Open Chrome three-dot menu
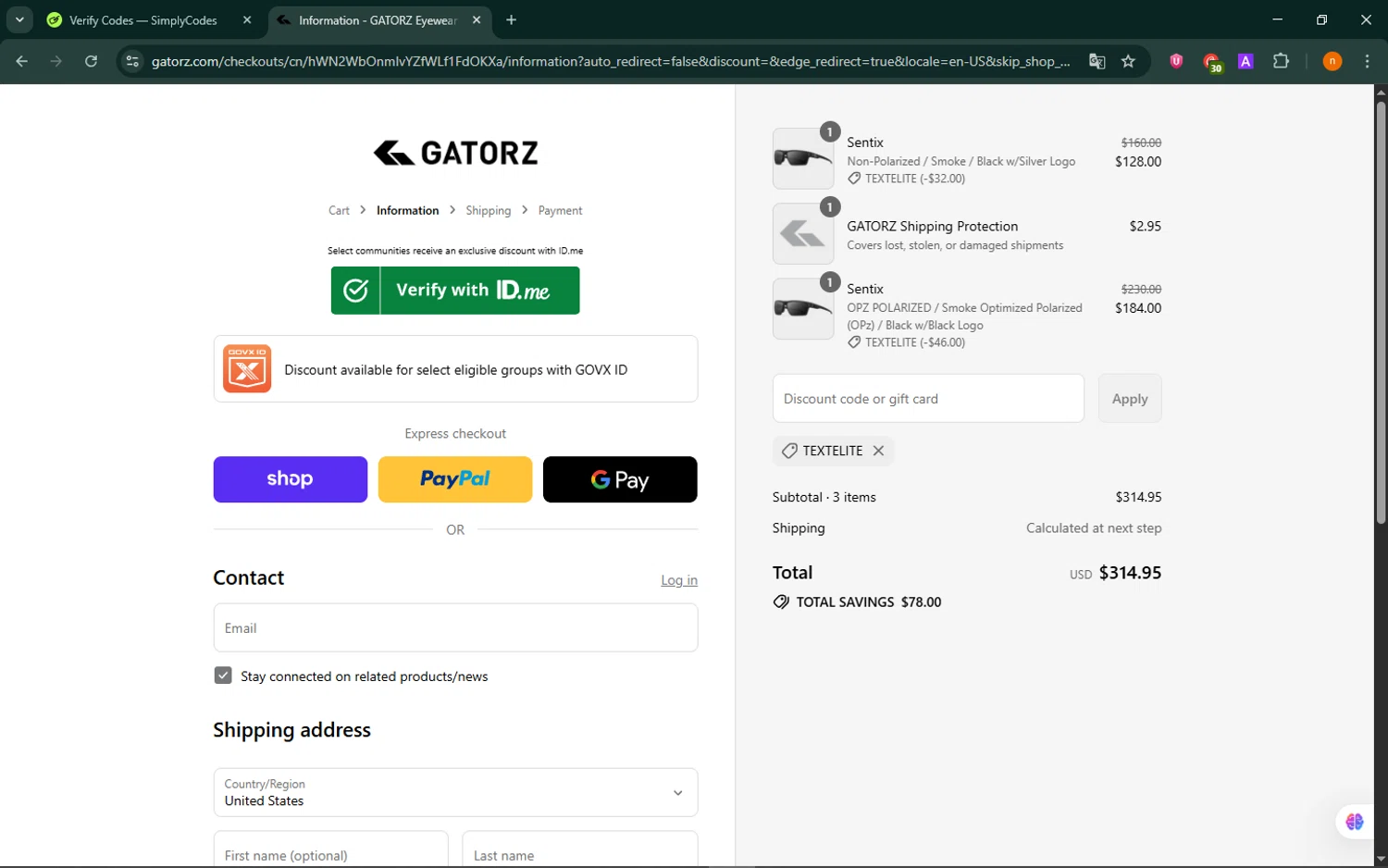 click(1367, 61)
